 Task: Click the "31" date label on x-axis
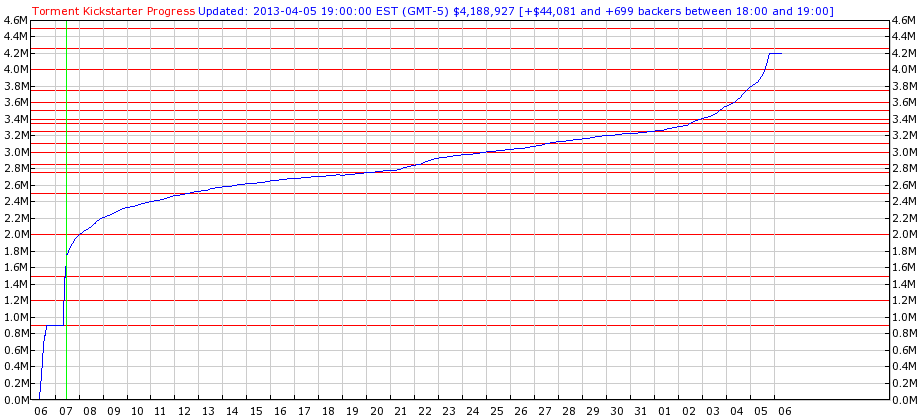(x=640, y=411)
